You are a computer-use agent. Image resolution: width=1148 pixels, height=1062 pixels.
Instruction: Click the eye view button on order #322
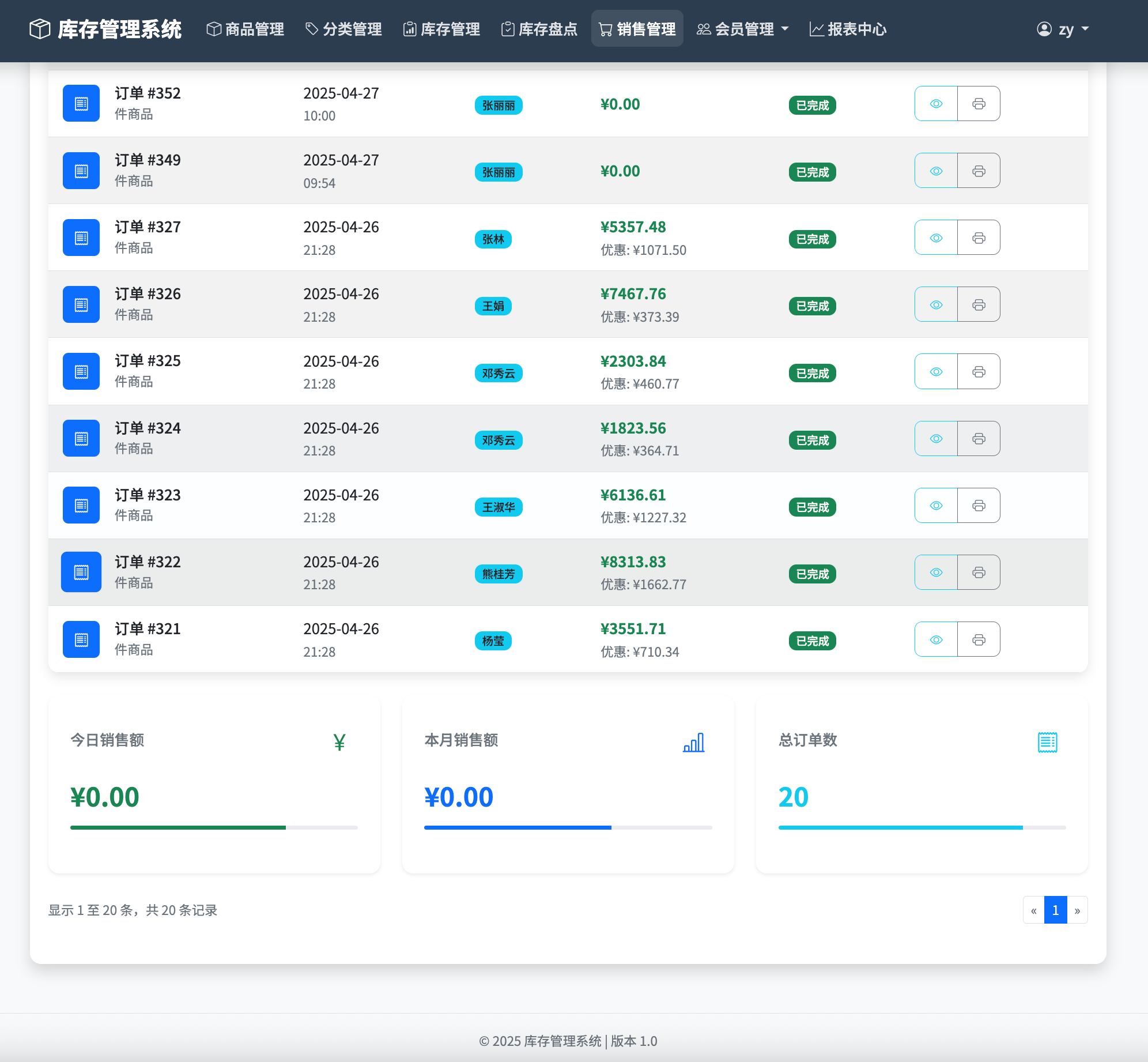(x=936, y=573)
